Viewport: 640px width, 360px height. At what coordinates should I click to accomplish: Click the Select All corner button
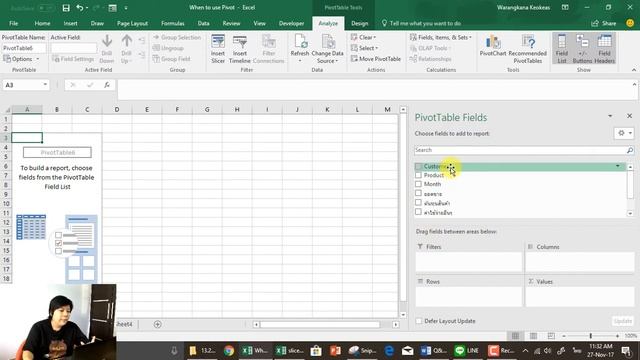[7, 109]
